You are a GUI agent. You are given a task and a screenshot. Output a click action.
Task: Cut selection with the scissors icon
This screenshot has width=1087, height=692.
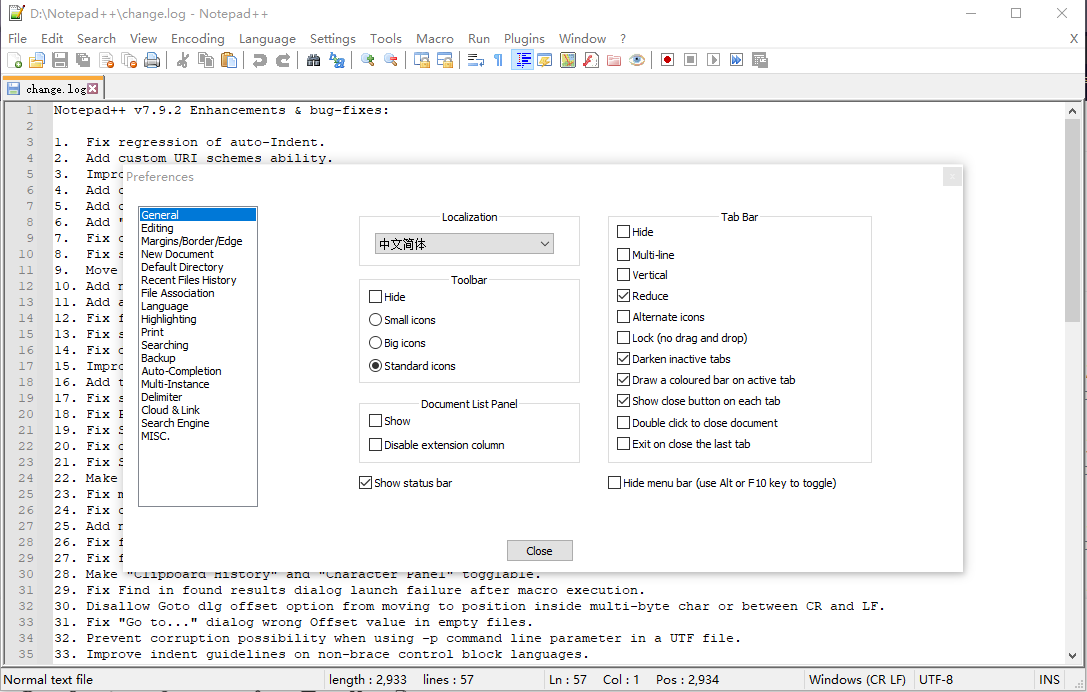tap(183, 60)
